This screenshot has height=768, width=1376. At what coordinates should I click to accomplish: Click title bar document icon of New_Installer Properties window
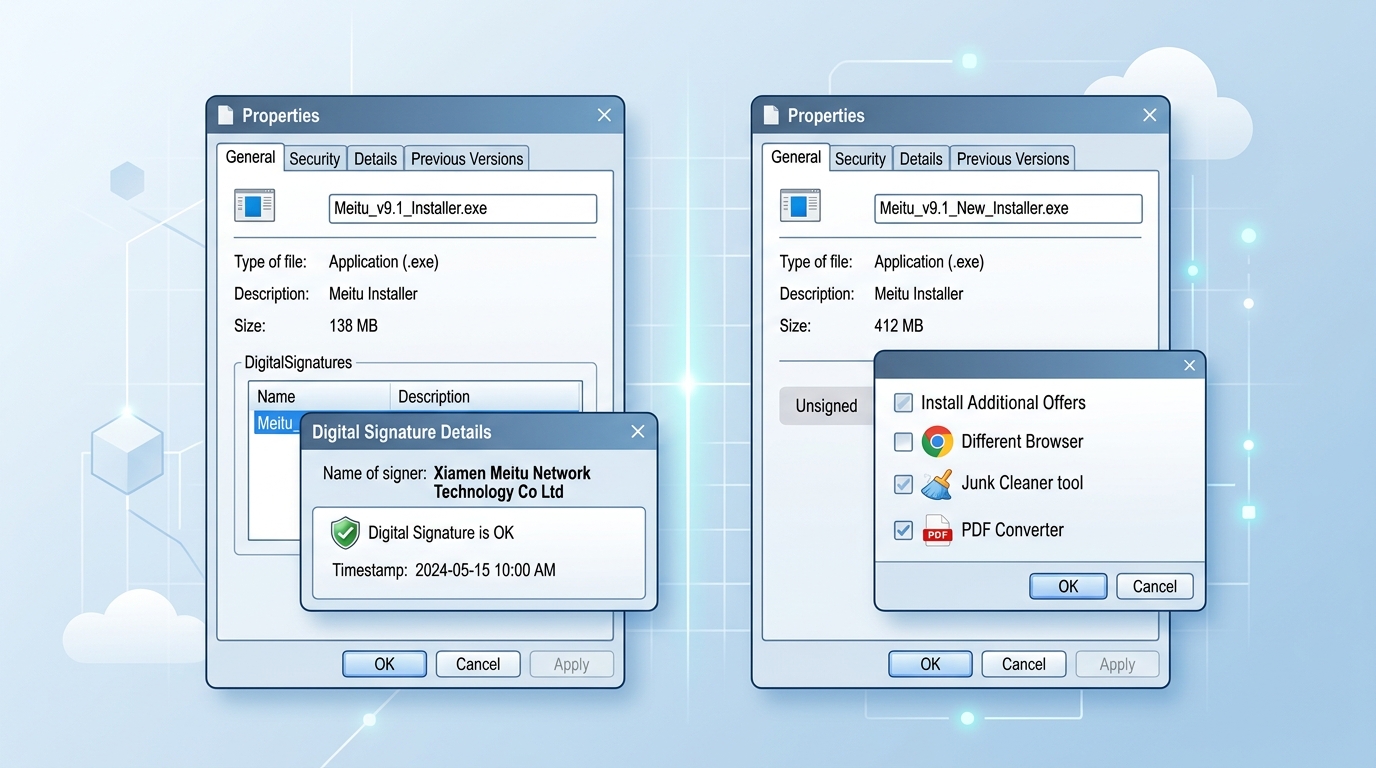771,115
